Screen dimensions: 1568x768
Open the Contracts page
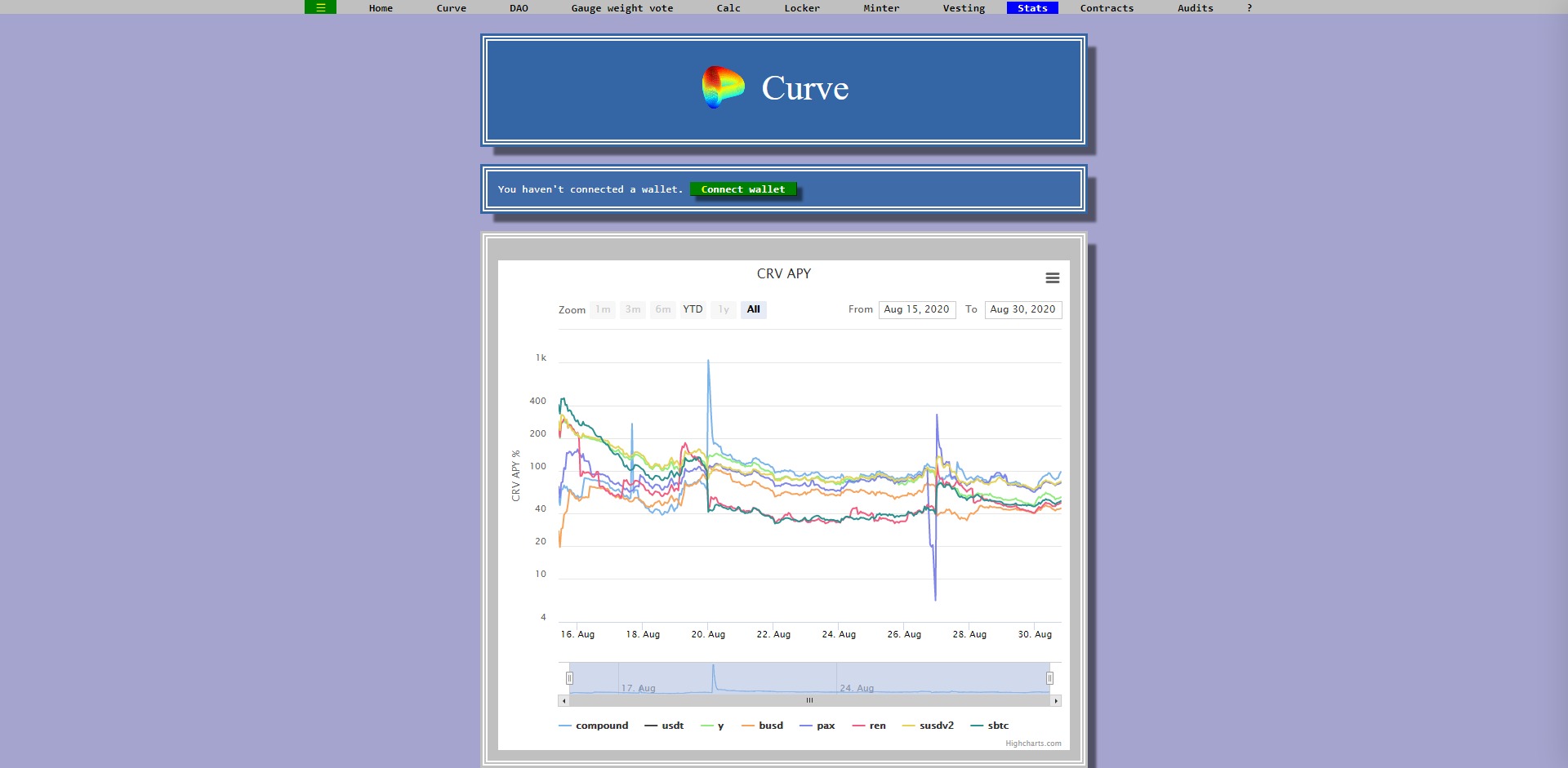tap(1107, 8)
